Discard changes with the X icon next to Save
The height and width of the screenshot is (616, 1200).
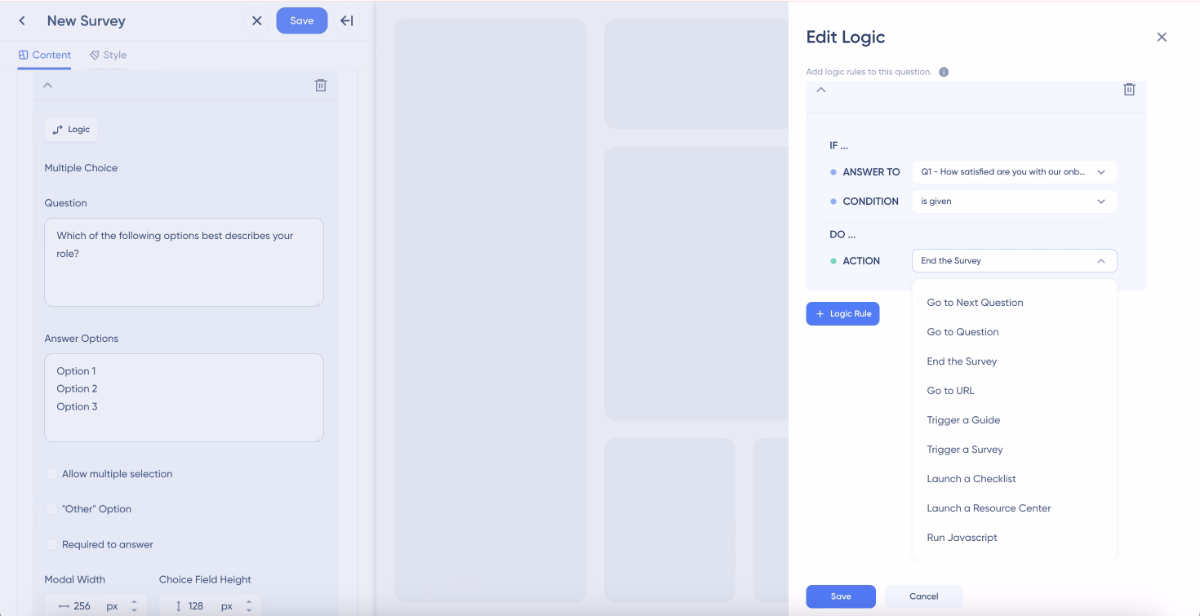pyautogui.click(x=257, y=21)
